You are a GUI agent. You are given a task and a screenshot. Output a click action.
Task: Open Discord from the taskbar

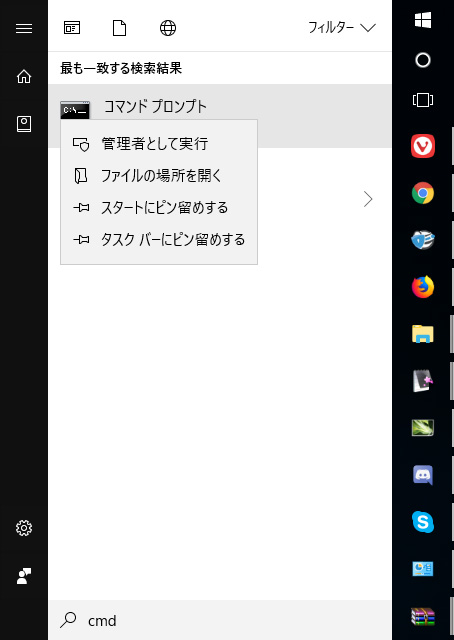tap(423, 475)
